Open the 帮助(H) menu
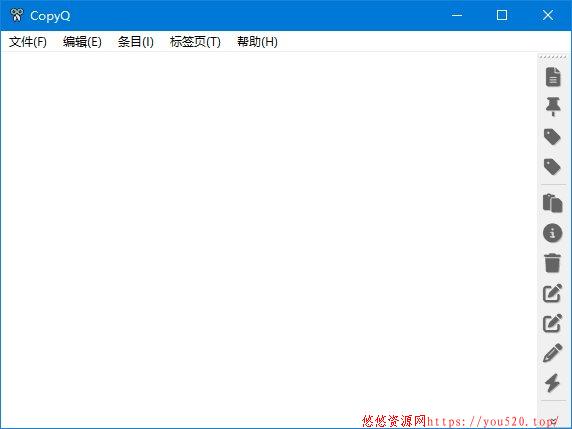 point(257,42)
